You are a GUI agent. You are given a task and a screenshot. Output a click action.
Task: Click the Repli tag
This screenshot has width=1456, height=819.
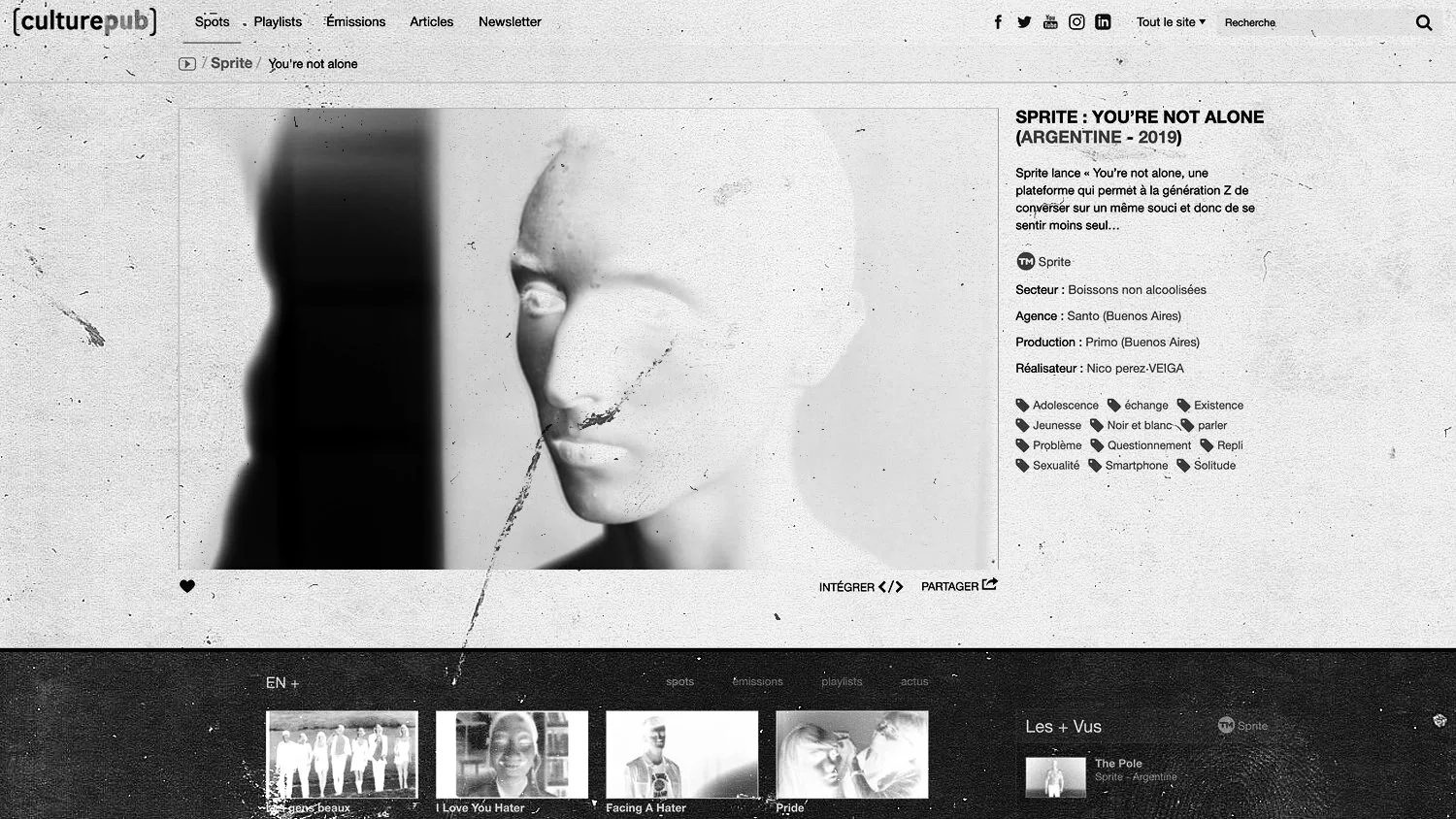click(1221, 445)
